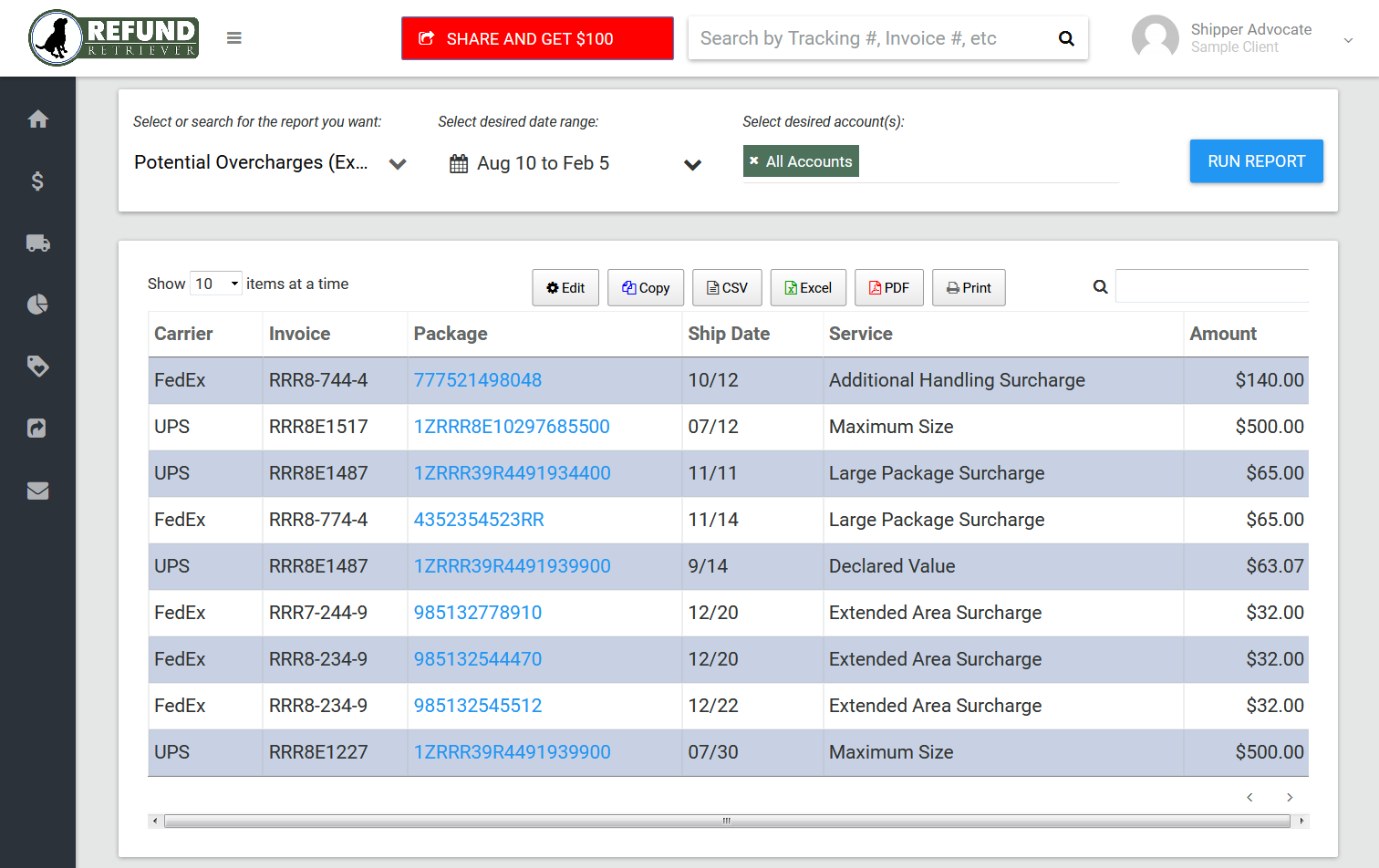Open package link 1ZRRR8E10297685500

pos(512,427)
